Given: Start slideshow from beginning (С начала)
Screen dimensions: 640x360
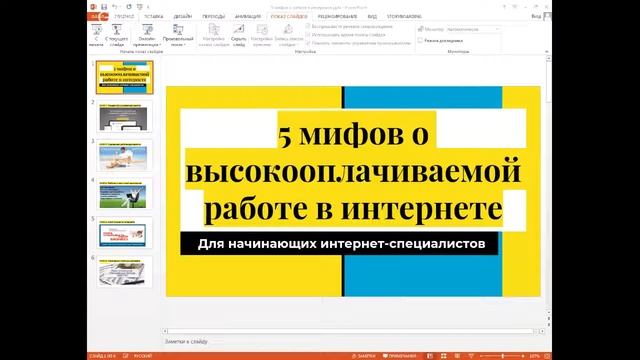Looking at the screenshot, I should coord(96,35).
